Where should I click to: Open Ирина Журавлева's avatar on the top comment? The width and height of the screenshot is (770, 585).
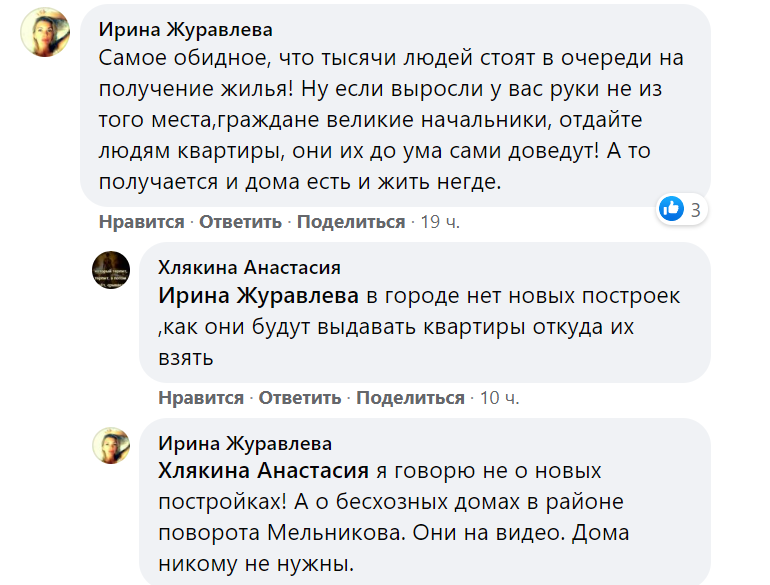46,36
